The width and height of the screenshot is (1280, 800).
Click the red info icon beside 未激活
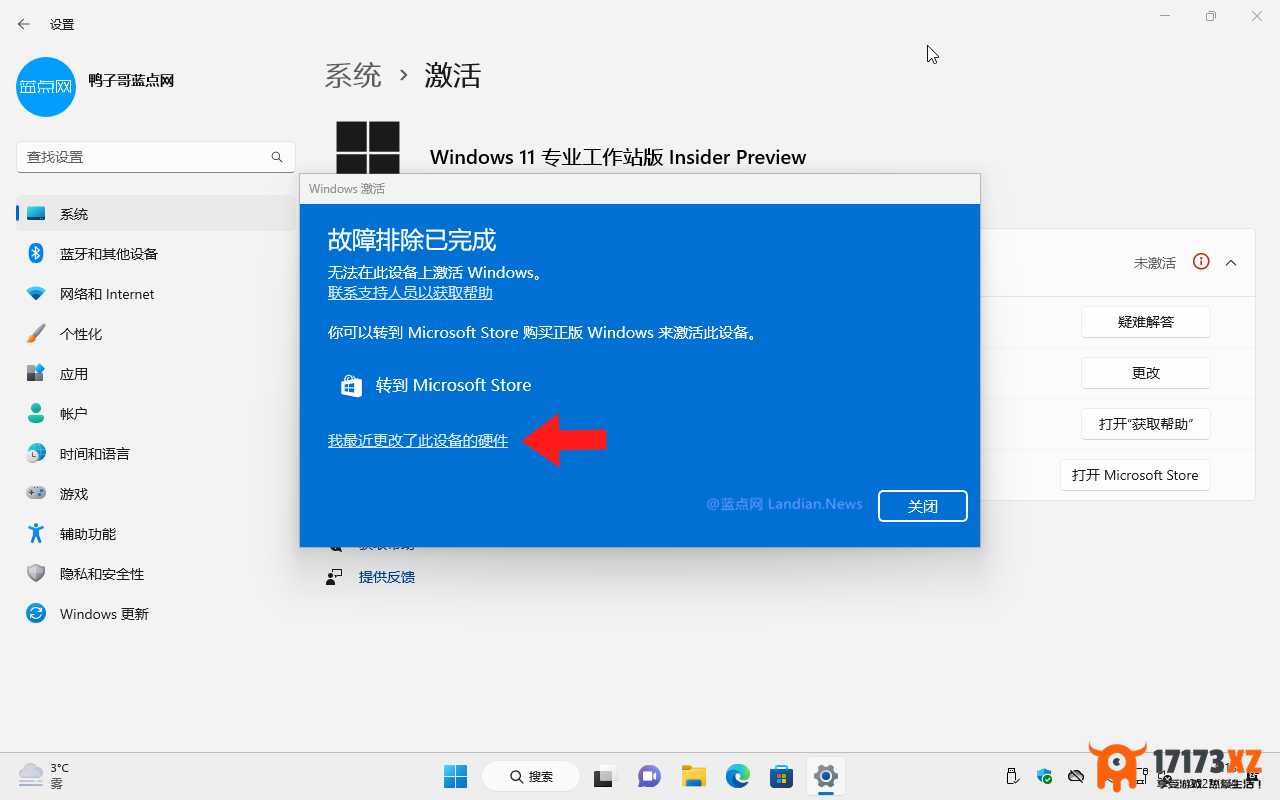[x=1201, y=262]
